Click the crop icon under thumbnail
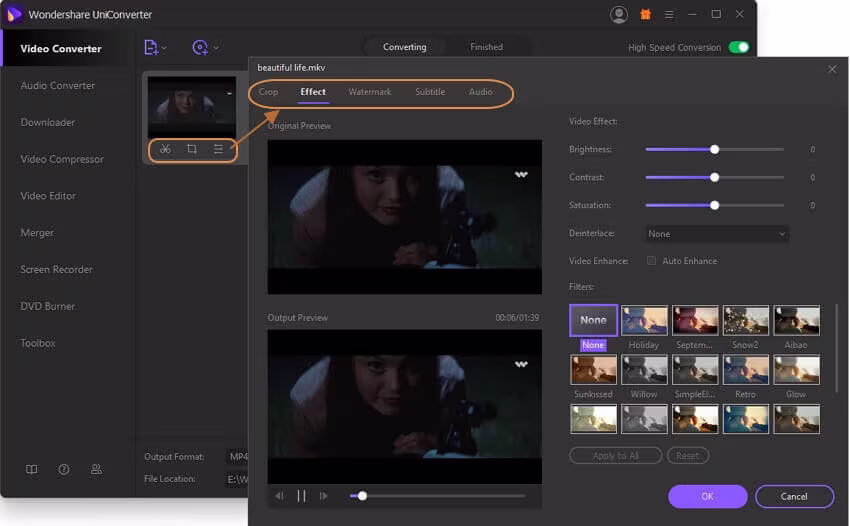 pyautogui.click(x=191, y=149)
